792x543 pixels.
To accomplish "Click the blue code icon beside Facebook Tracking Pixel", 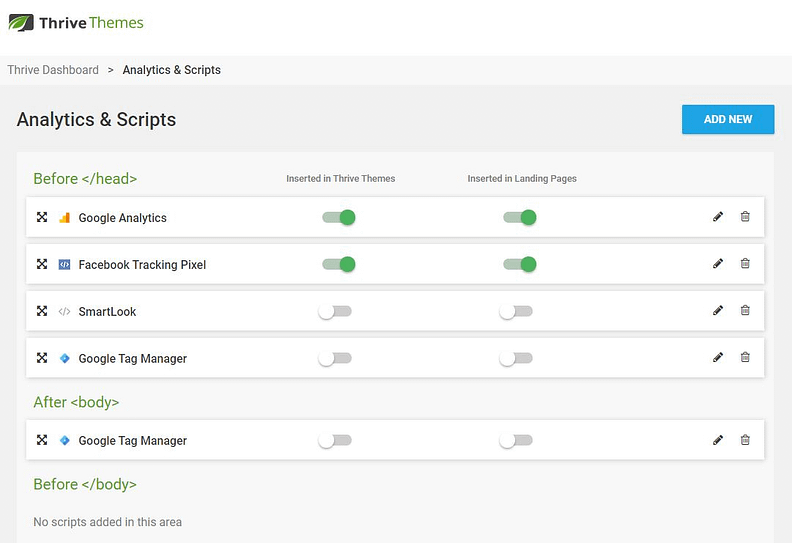I will (65, 265).
